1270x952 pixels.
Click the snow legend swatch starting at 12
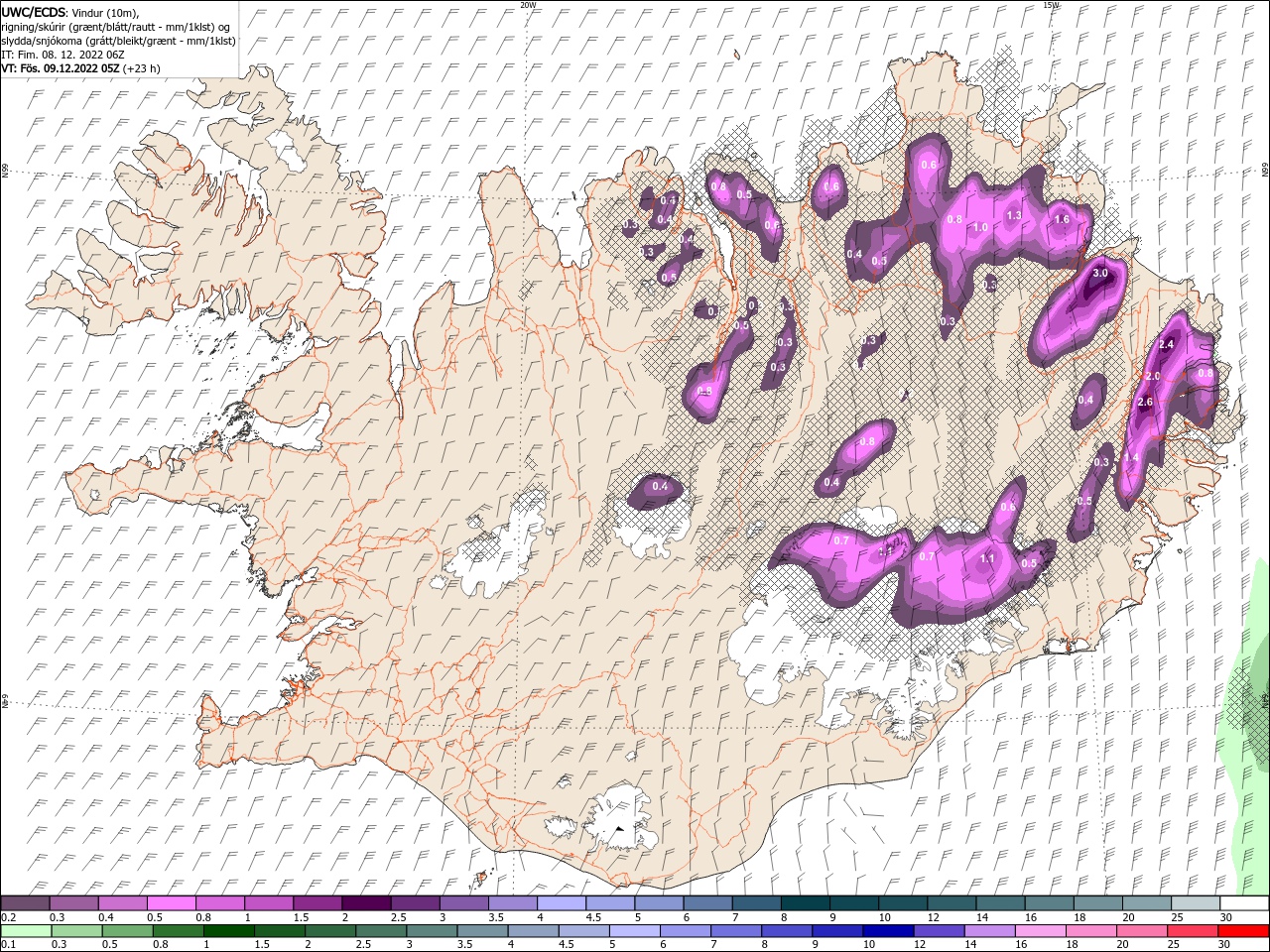[952, 902]
